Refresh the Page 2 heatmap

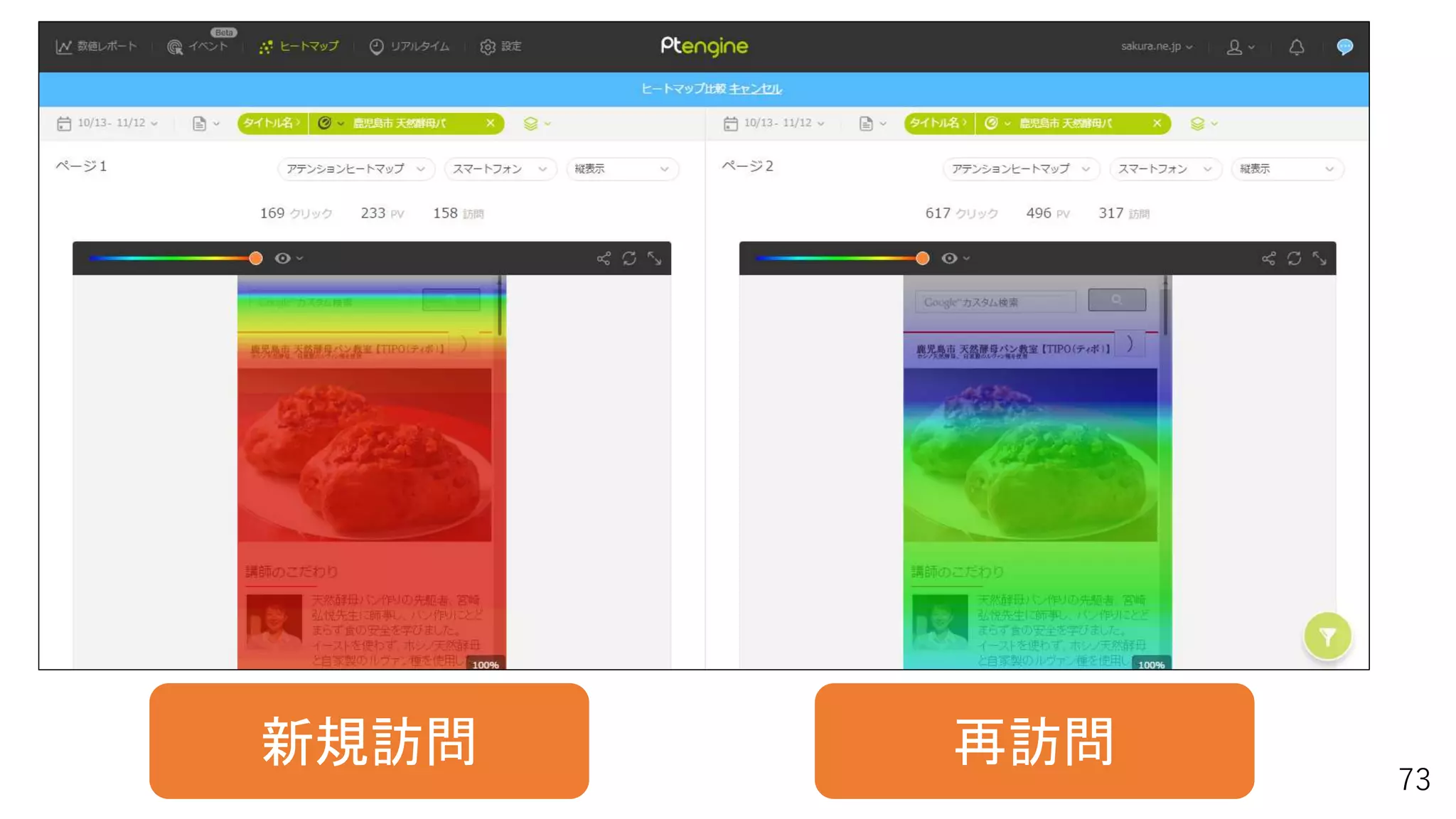click(x=1294, y=258)
